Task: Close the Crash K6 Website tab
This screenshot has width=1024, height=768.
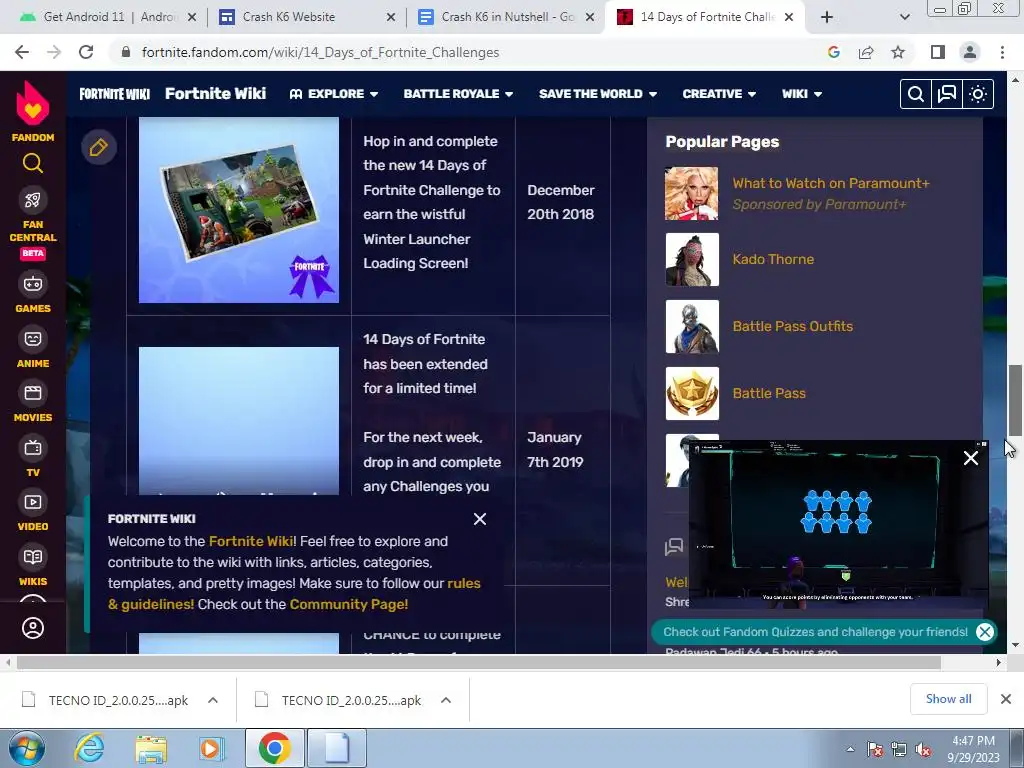Action: tap(391, 17)
